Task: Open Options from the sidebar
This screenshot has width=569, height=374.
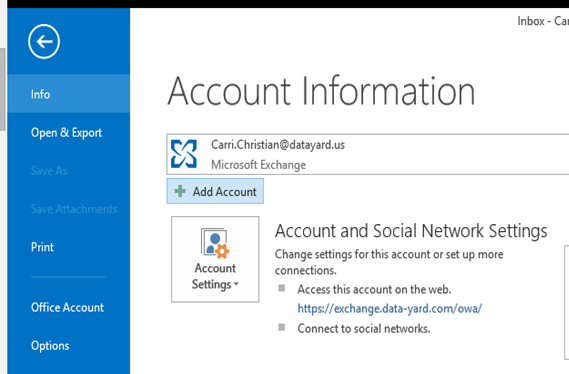Action: coord(50,345)
